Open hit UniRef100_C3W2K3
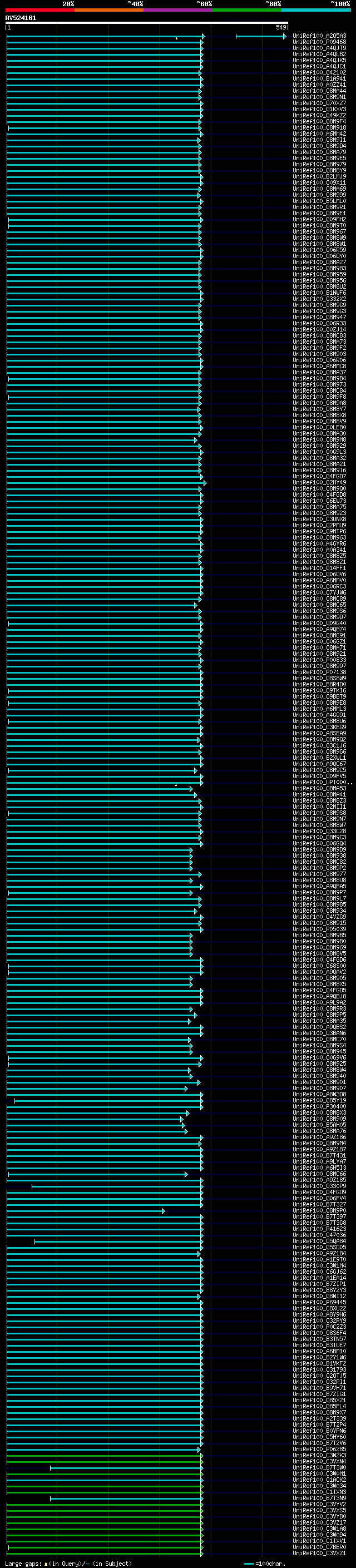 pos(319,1456)
